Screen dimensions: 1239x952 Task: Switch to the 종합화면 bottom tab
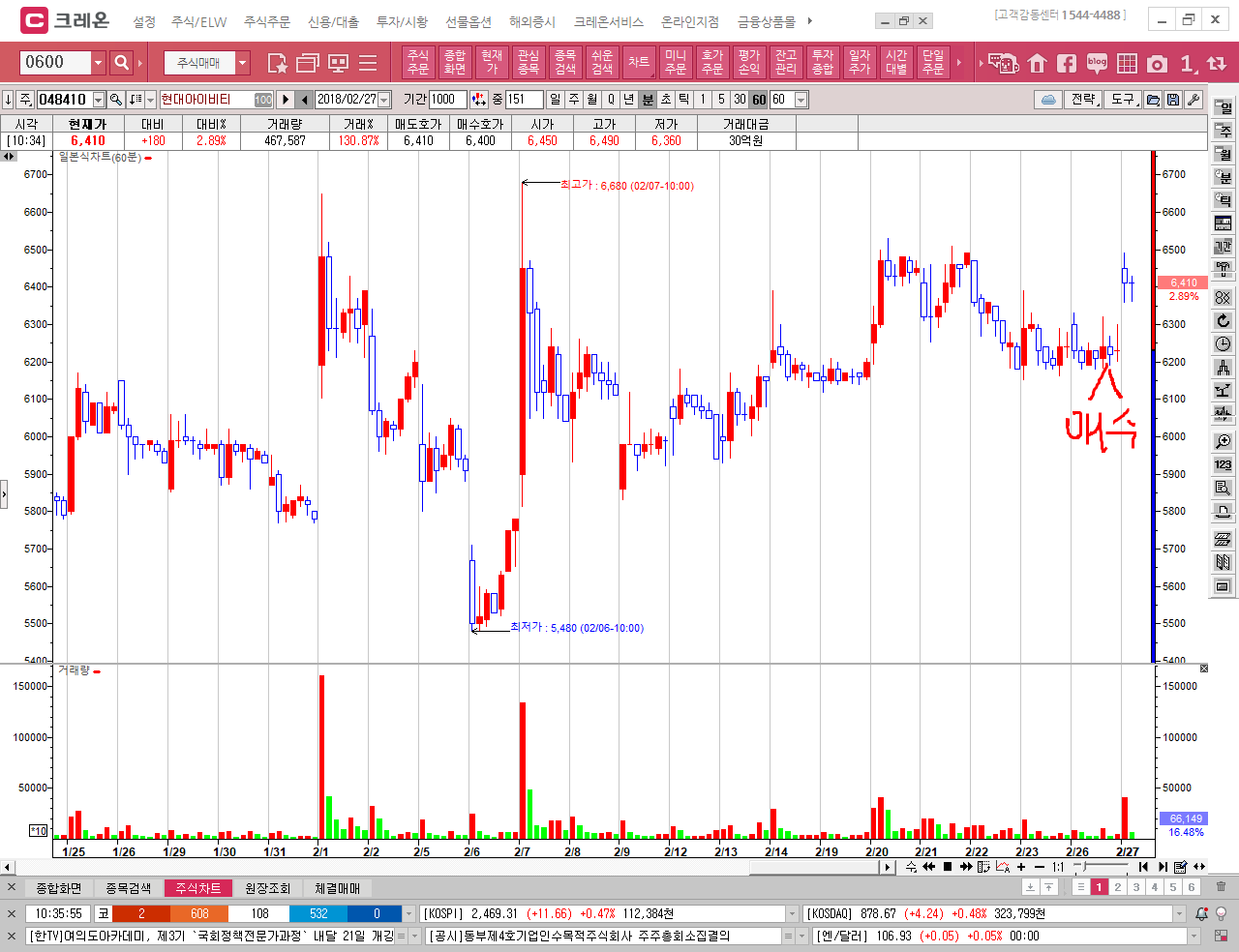tap(59, 888)
